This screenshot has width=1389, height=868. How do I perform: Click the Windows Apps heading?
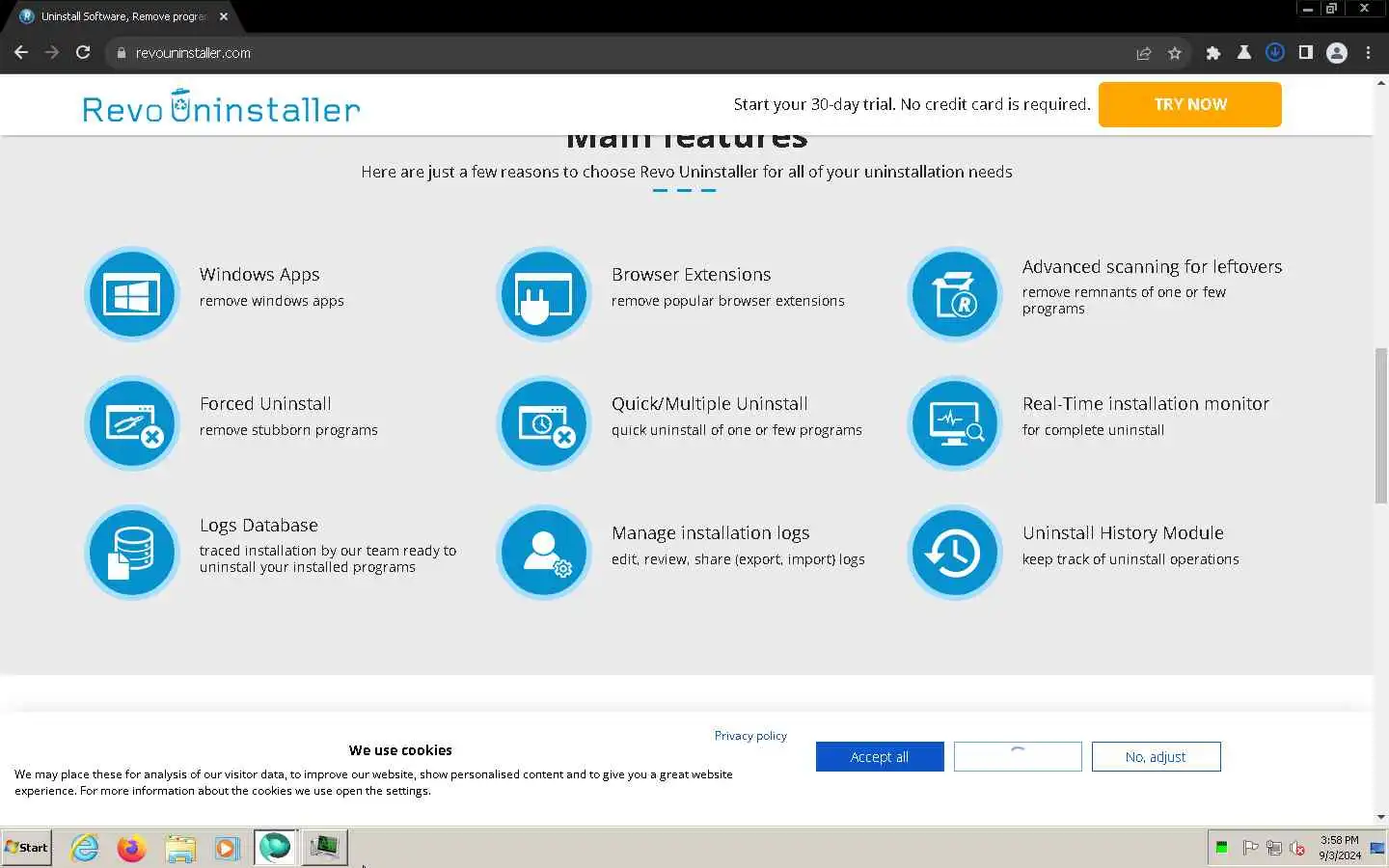[x=259, y=275]
